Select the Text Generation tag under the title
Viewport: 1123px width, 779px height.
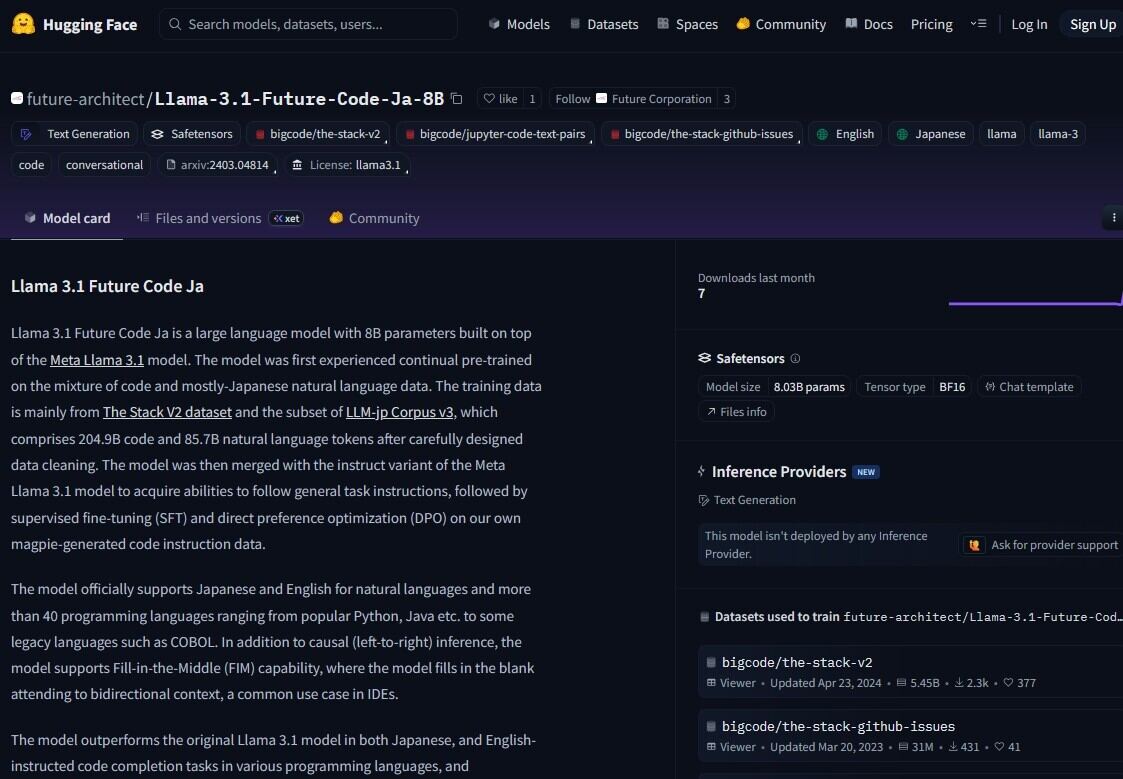click(x=74, y=134)
